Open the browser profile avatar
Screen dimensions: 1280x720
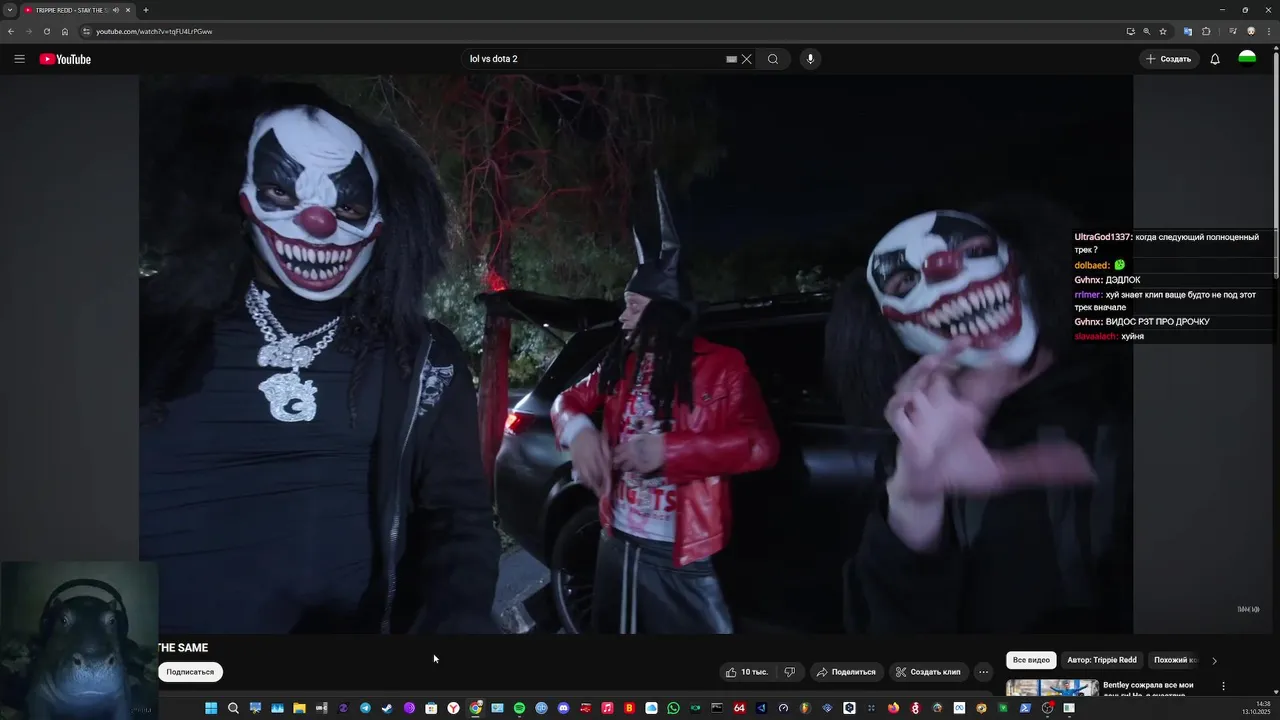pyautogui.click(x=1250, y=31)
